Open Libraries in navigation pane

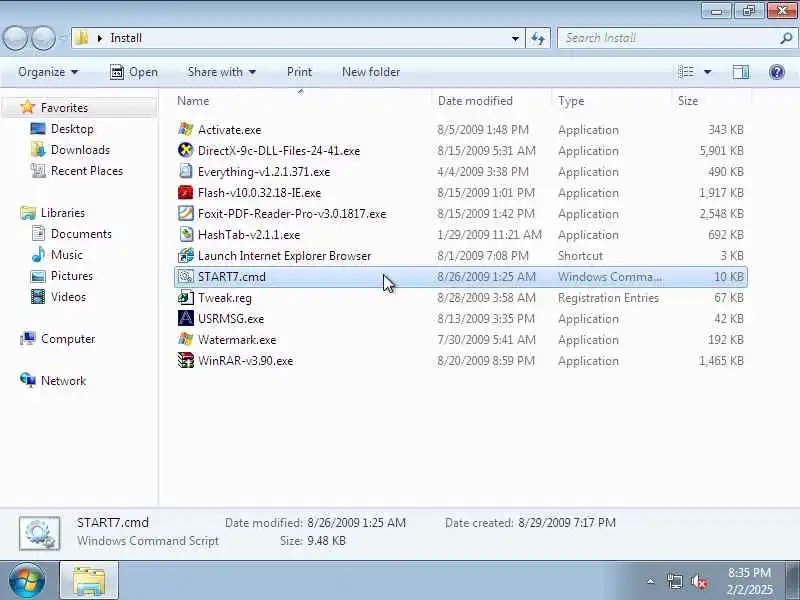(63, 212)
